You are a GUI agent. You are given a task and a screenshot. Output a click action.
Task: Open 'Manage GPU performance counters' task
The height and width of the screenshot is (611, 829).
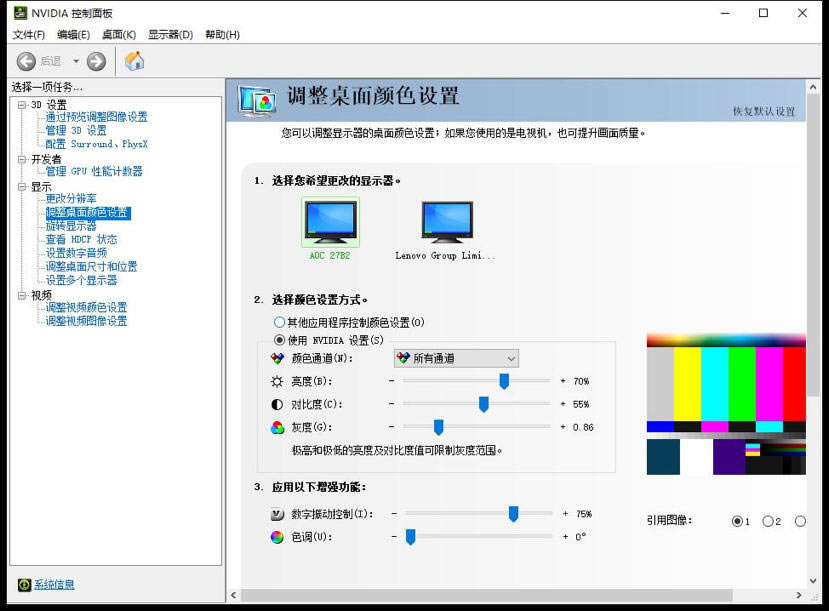click(94, 171)
